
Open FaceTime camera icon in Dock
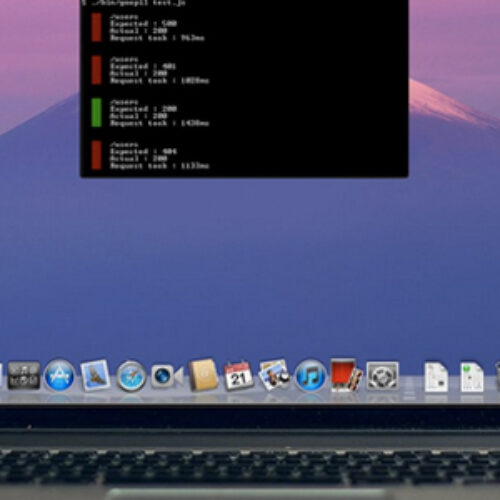(167, 376)
